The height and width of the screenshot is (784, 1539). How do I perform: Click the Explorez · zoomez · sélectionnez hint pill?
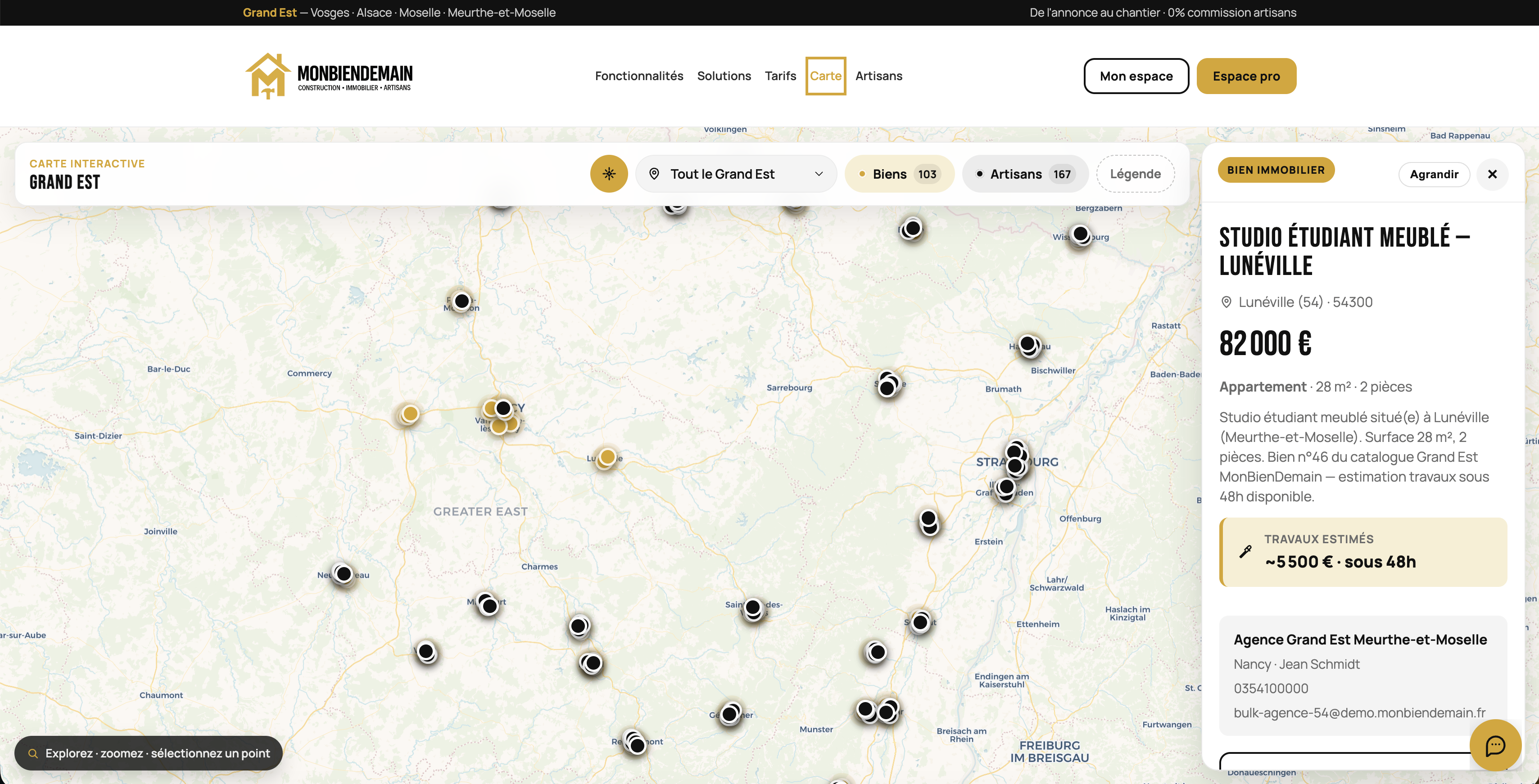(148, 753)
